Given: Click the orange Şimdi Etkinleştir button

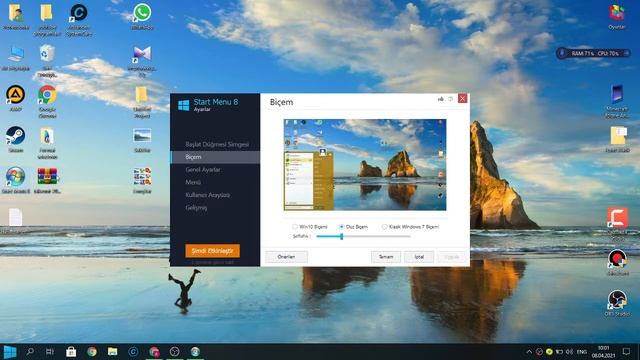Looking at the screenshot, I should 212,251.
